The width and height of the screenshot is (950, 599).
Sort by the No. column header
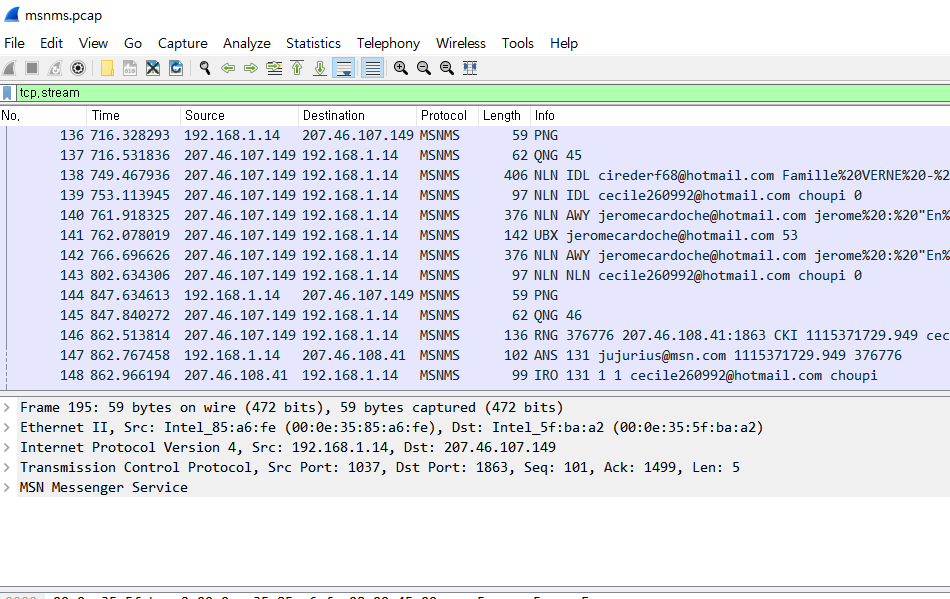[x=44, y=115]
